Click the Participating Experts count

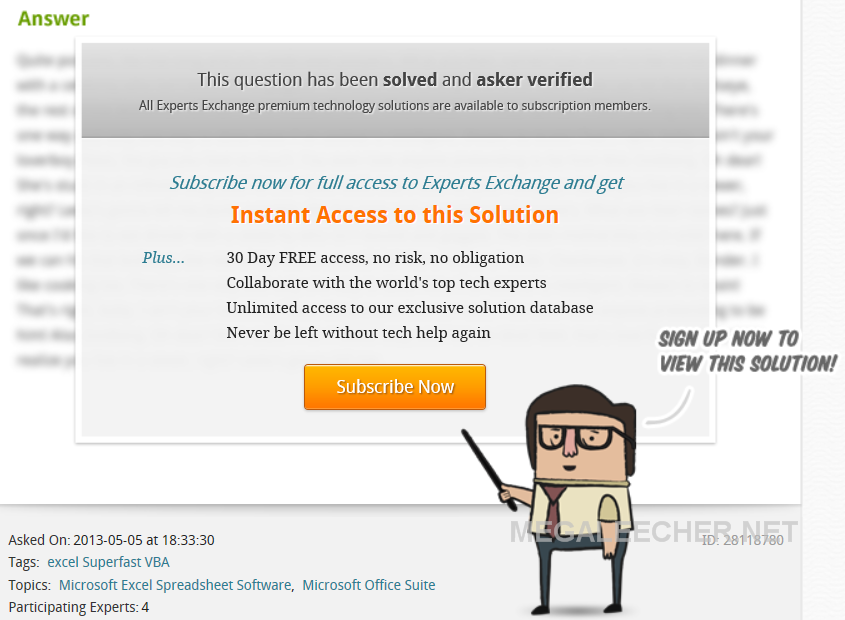79,607
